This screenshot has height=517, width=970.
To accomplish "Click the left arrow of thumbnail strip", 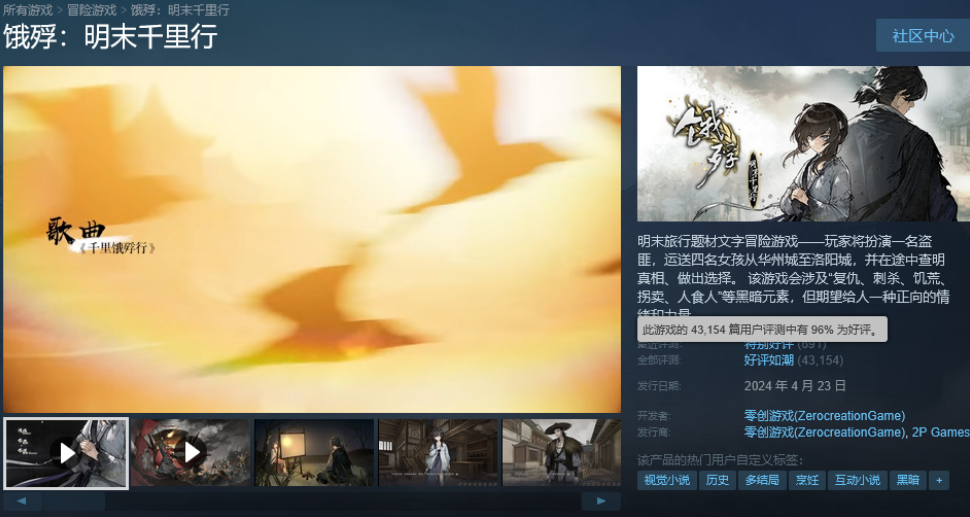I will click(22, 501).
